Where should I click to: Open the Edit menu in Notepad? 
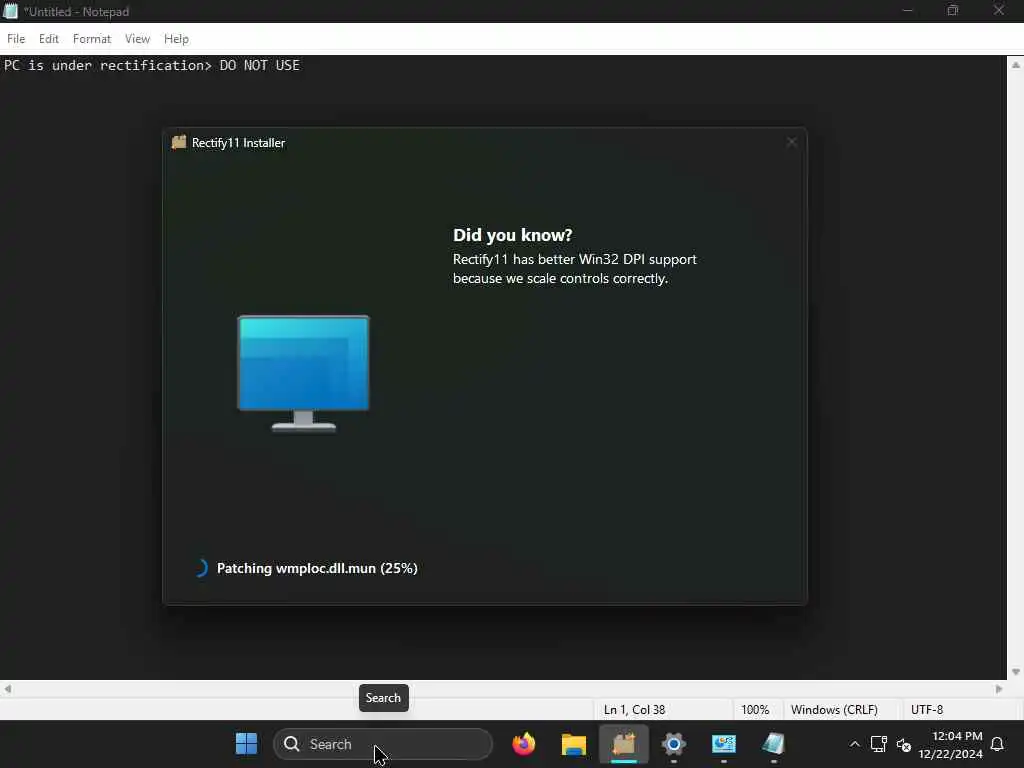[x=48, y=39]
